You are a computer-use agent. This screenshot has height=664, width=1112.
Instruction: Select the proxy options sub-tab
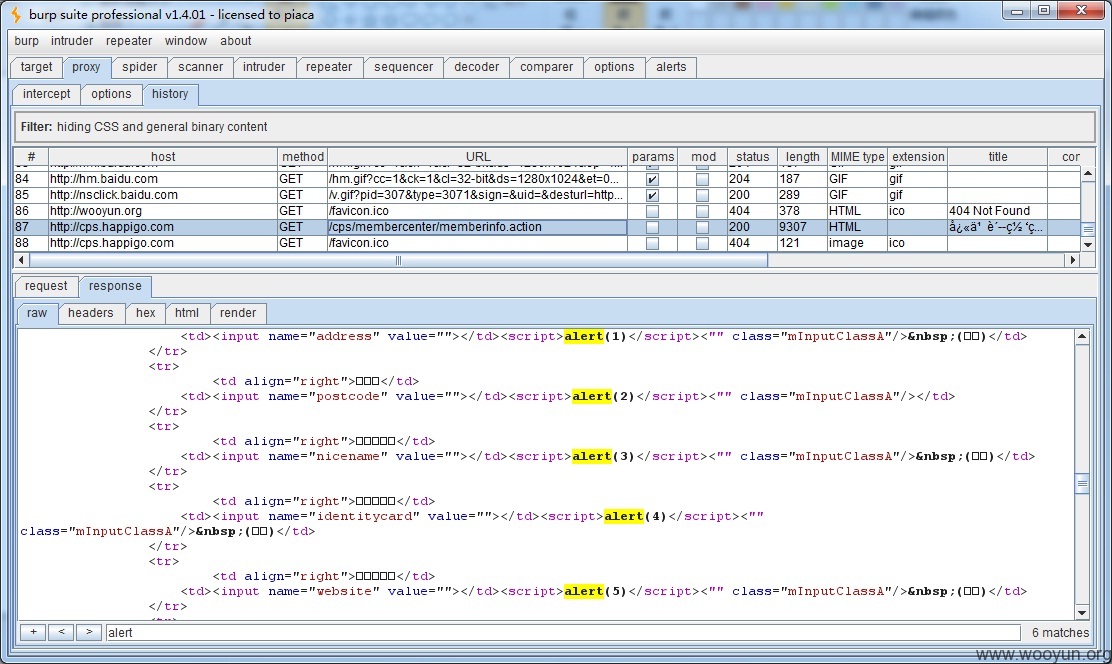[x=111, y=94]
